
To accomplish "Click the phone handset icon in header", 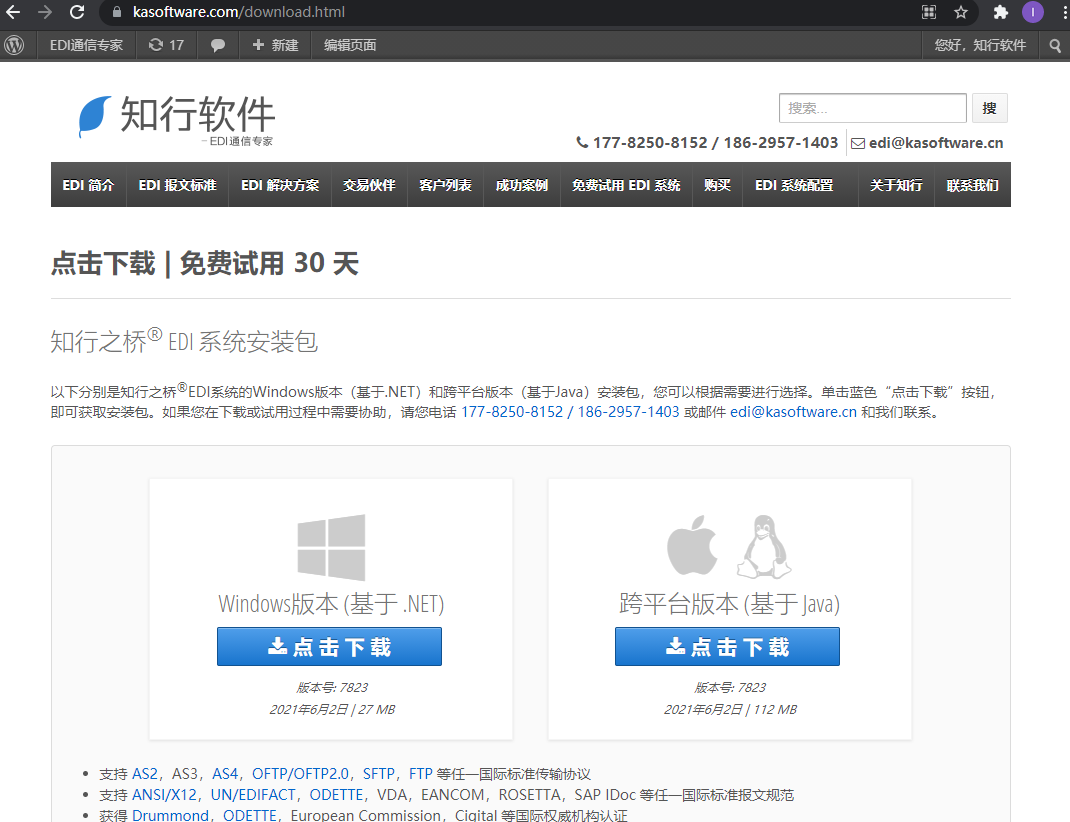I will [x=582, y=143].
